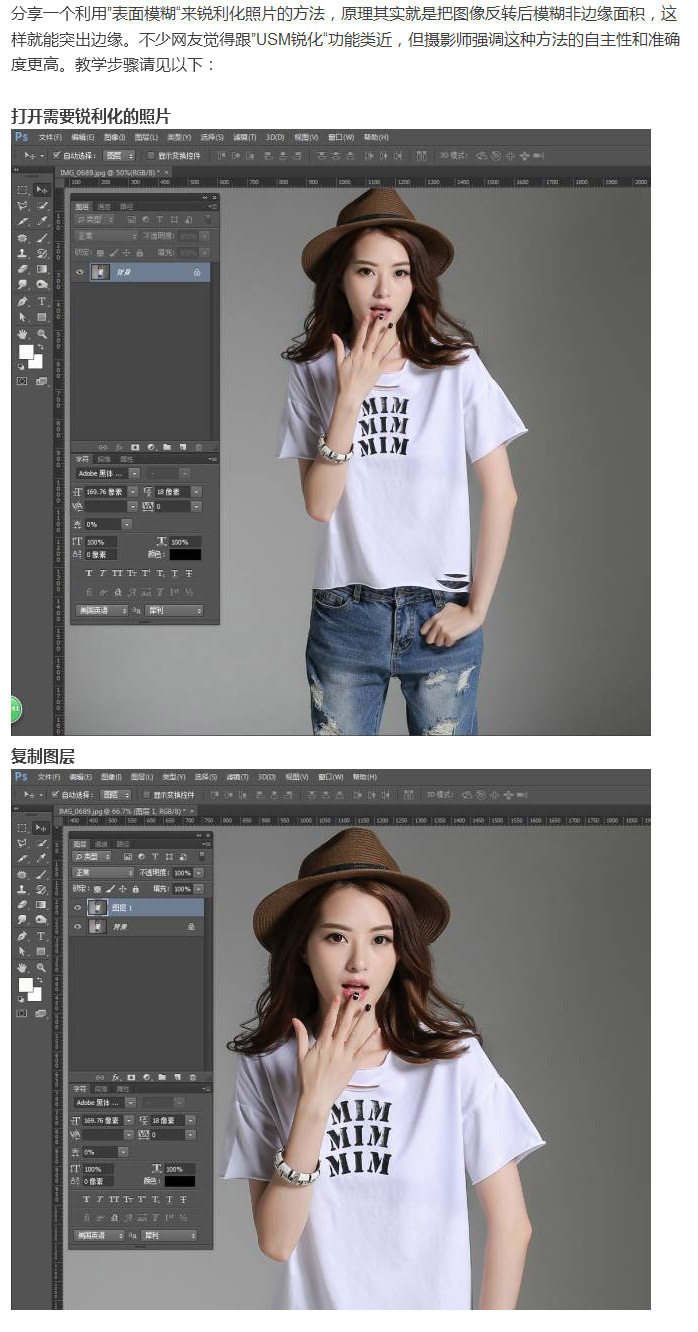Add adjustment layer icon in 50% window

tap(151, 447)
